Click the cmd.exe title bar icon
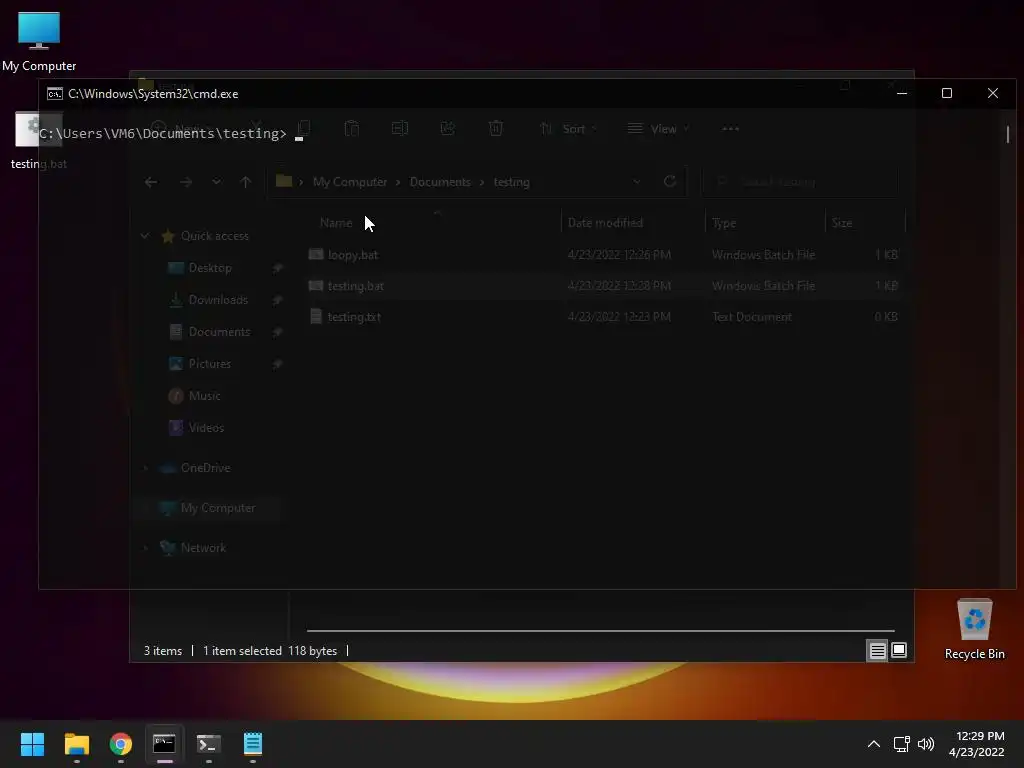 point(55,93)
